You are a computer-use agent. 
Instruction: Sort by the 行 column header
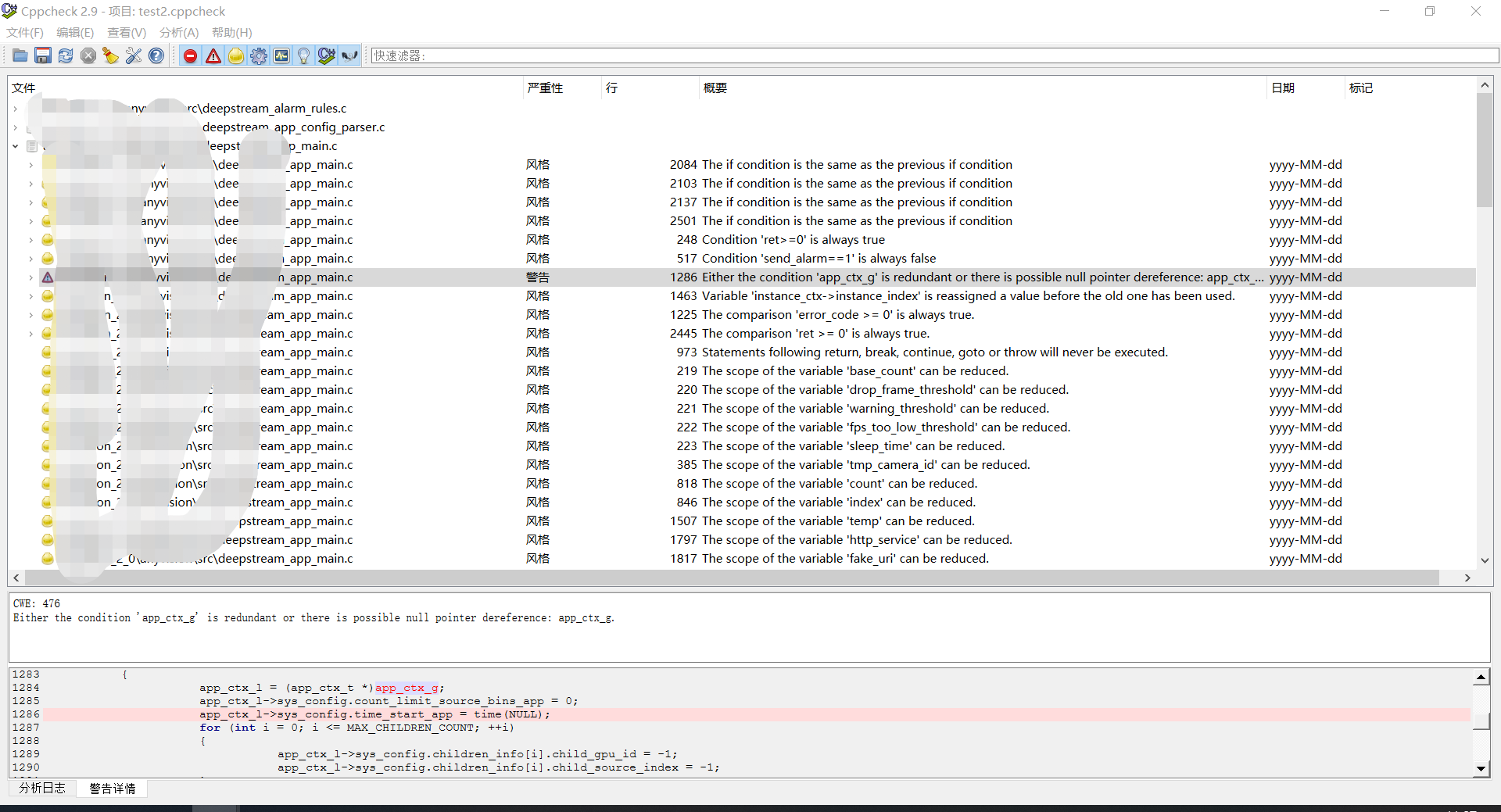tap(650, 88)
